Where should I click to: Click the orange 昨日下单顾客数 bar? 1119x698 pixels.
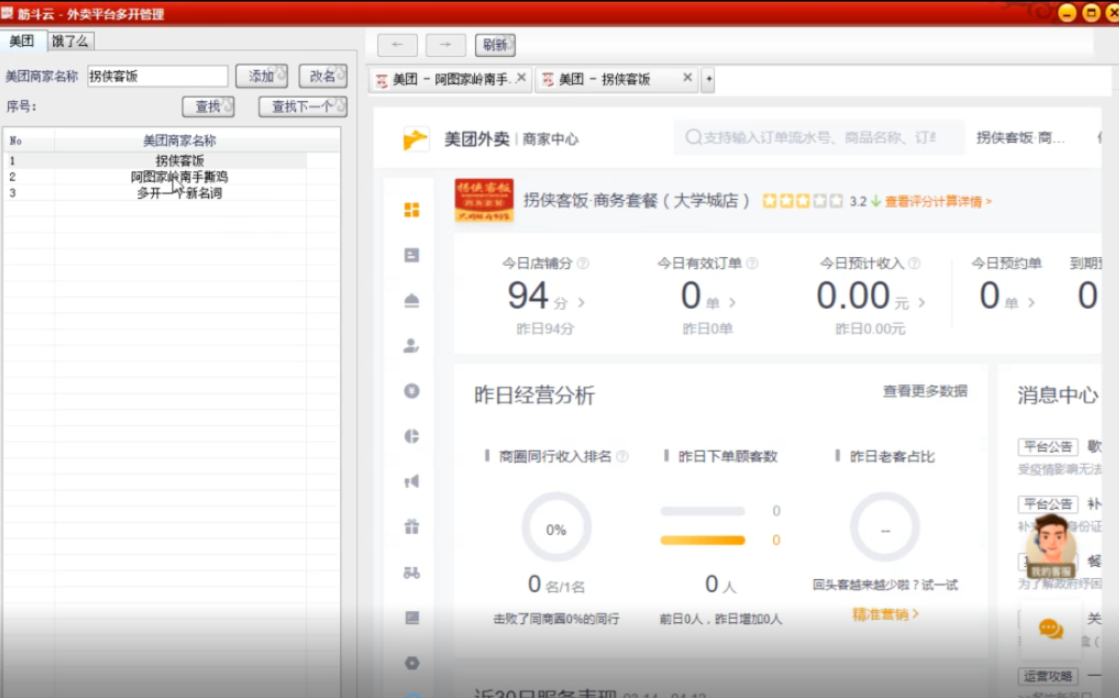tap(703, 540)
